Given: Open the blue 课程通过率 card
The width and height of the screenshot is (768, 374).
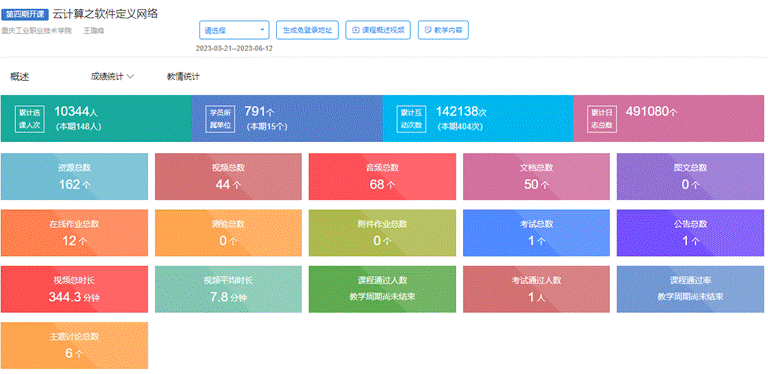Looking at the screenshot, I should 690,289.
